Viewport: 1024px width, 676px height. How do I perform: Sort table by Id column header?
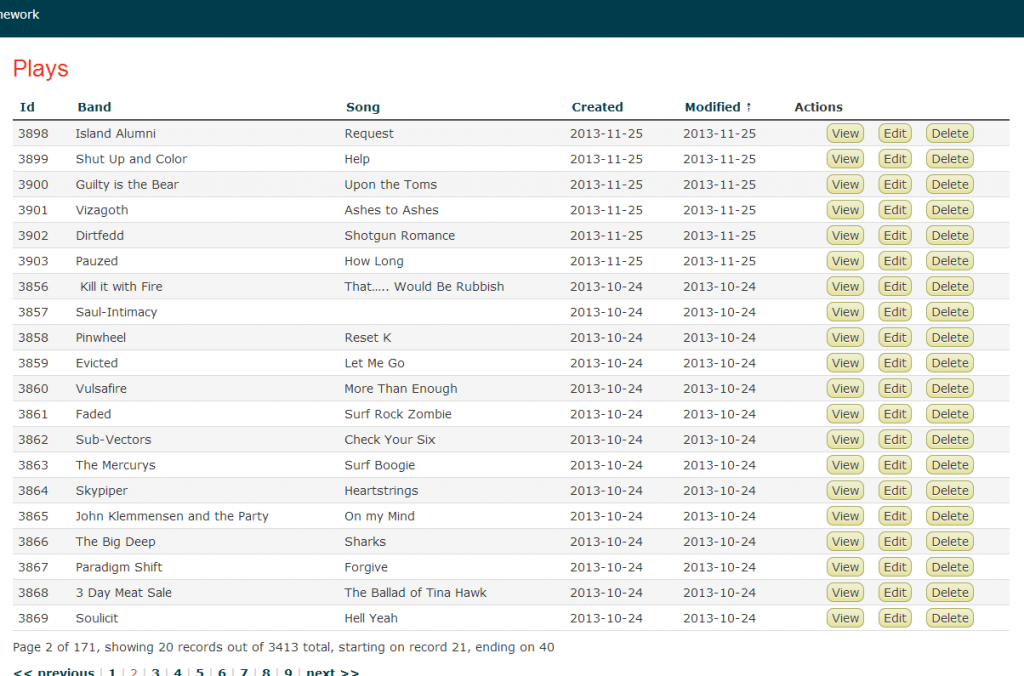(x=27, y=107)
